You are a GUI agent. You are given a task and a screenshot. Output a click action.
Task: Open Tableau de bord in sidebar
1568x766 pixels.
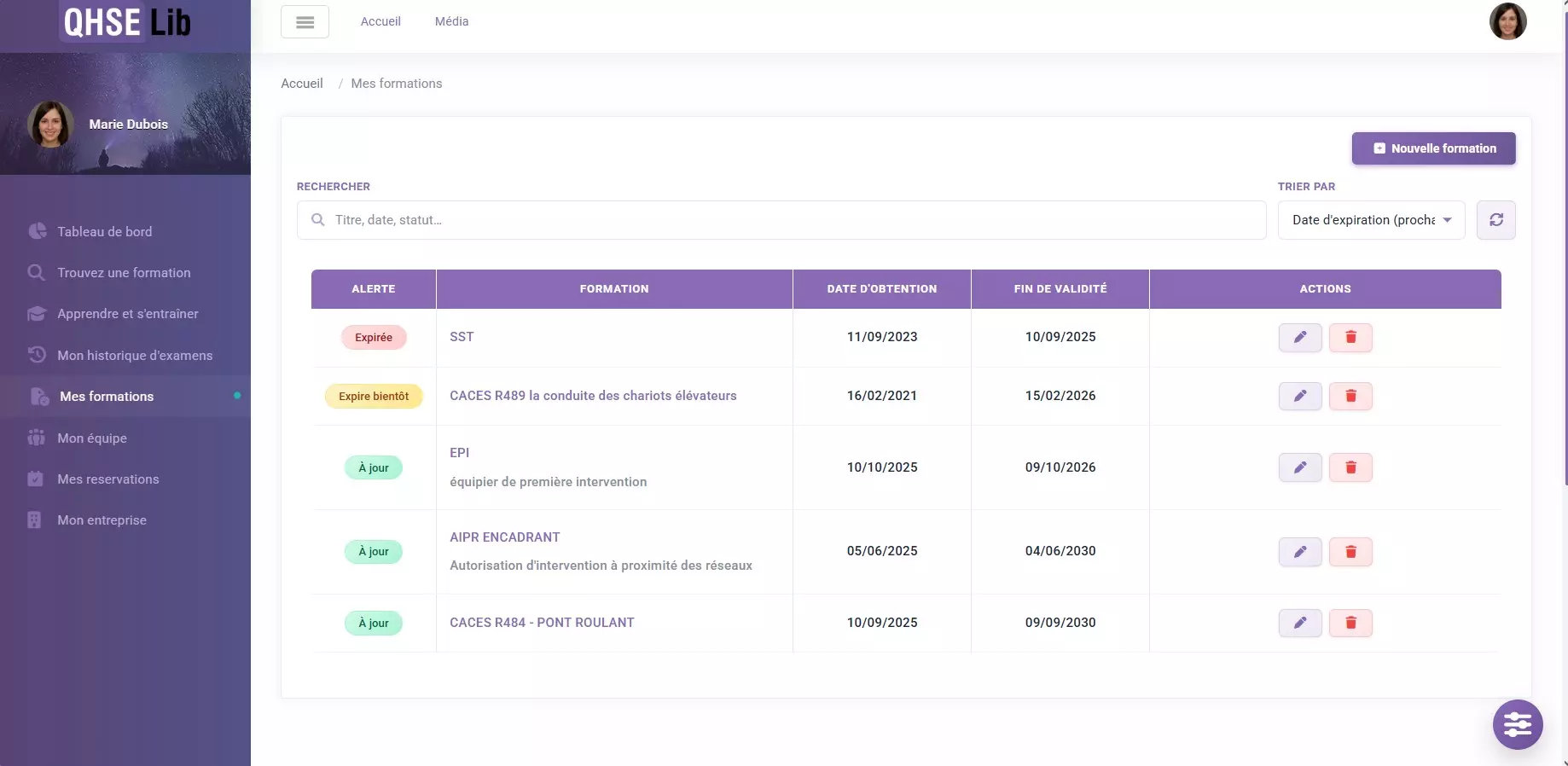coord(104,232)
